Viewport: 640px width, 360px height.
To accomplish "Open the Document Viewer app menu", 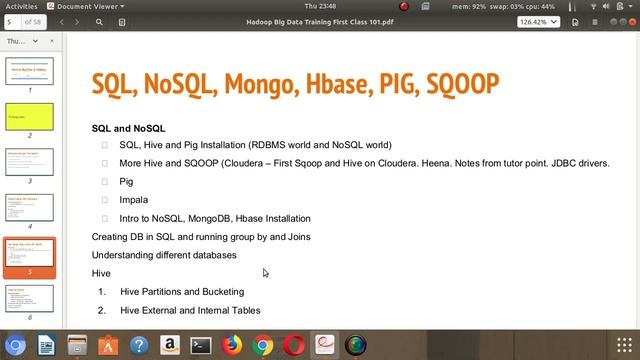I will tap(86, 6).
